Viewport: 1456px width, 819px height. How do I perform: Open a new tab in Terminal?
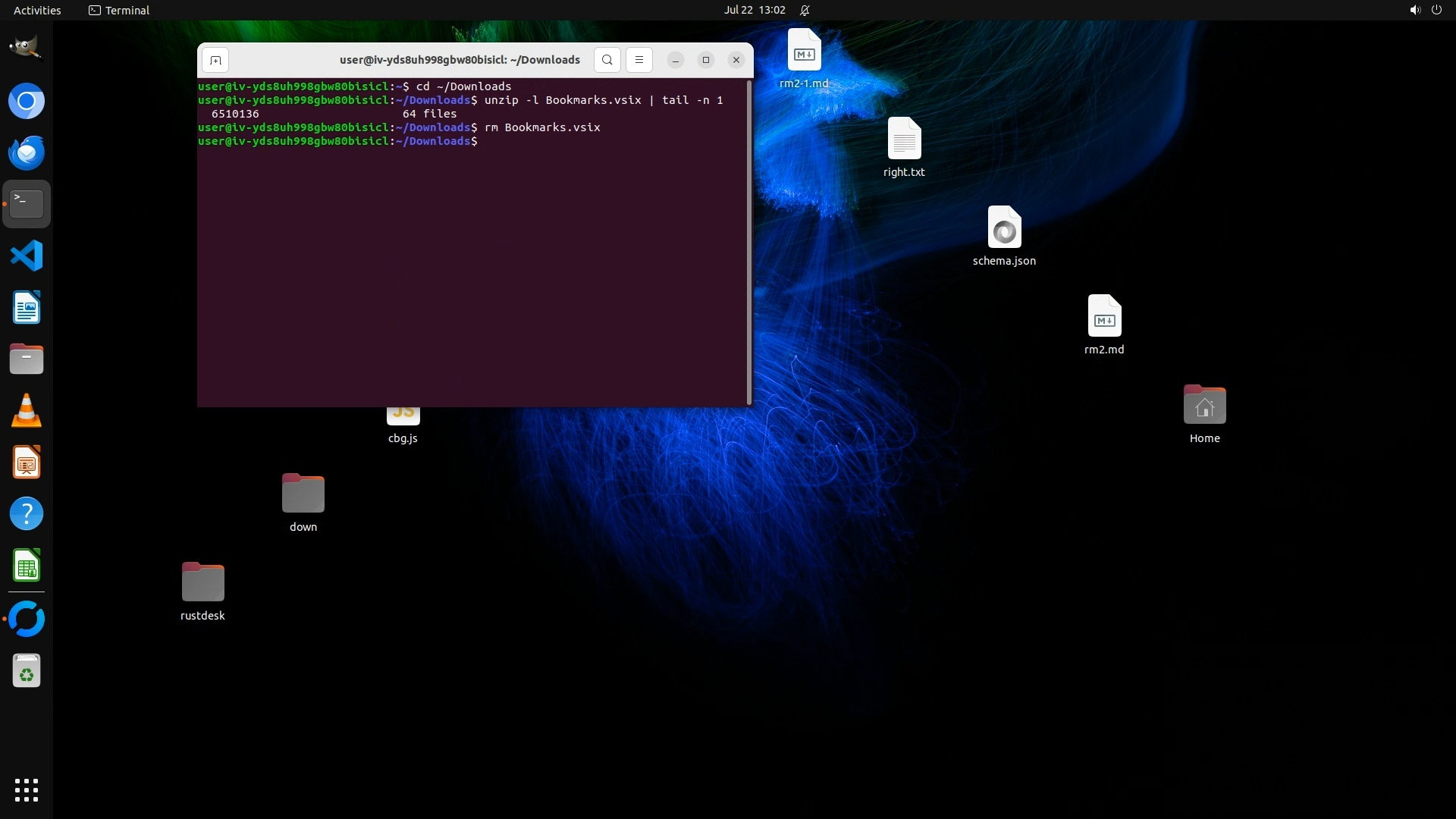[215, 60]
